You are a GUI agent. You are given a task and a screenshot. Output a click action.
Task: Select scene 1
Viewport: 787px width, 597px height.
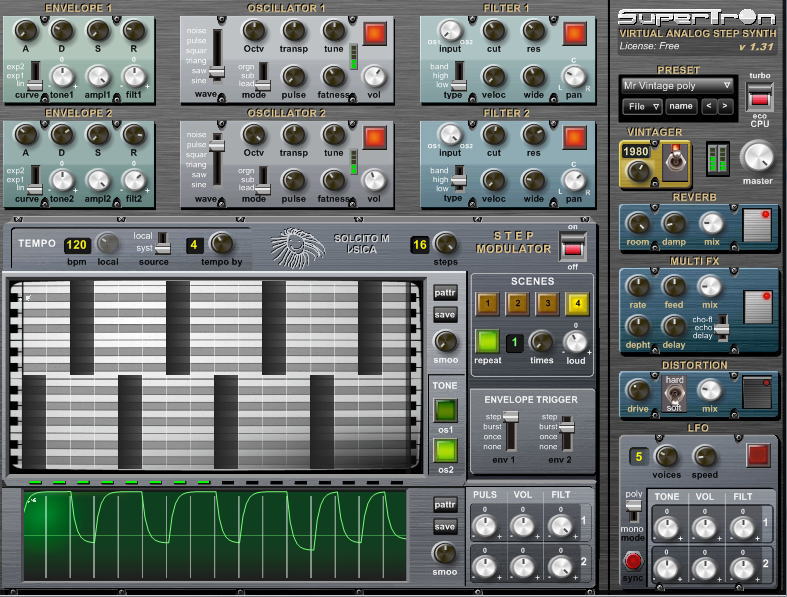(487, 303)
